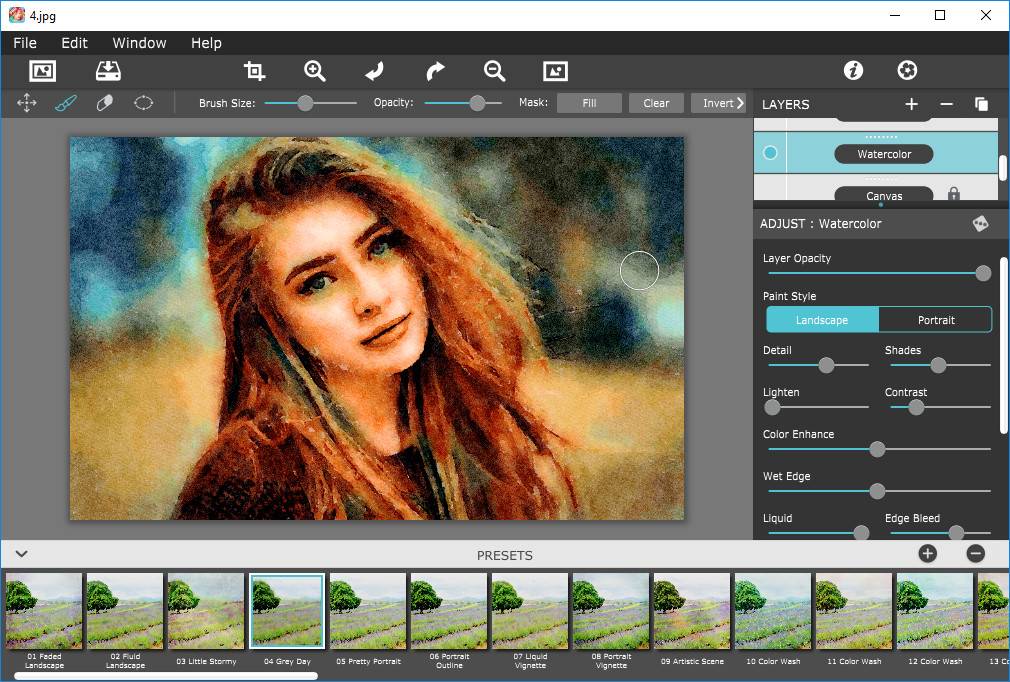Select the move/pan tool
This screenshot has height=682, width=1010.
pyautogui.click(x=26, y=103)
